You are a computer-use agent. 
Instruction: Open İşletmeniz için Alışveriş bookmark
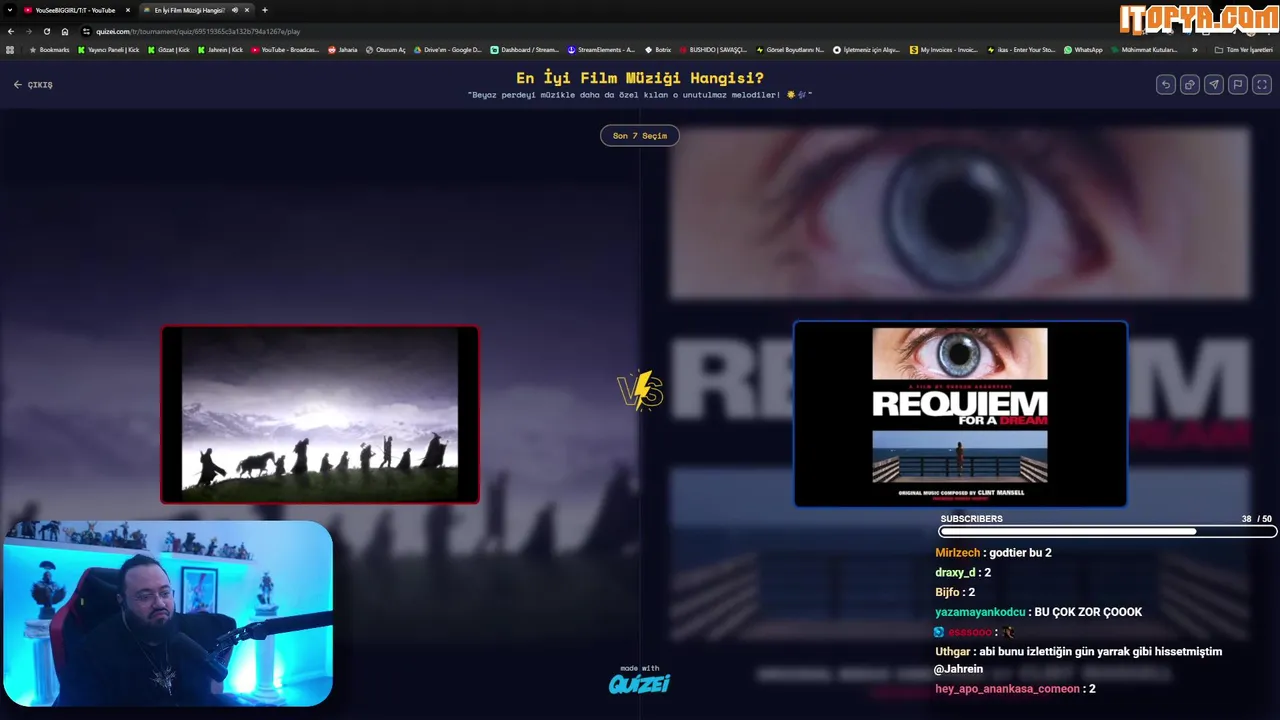[867, 49]
